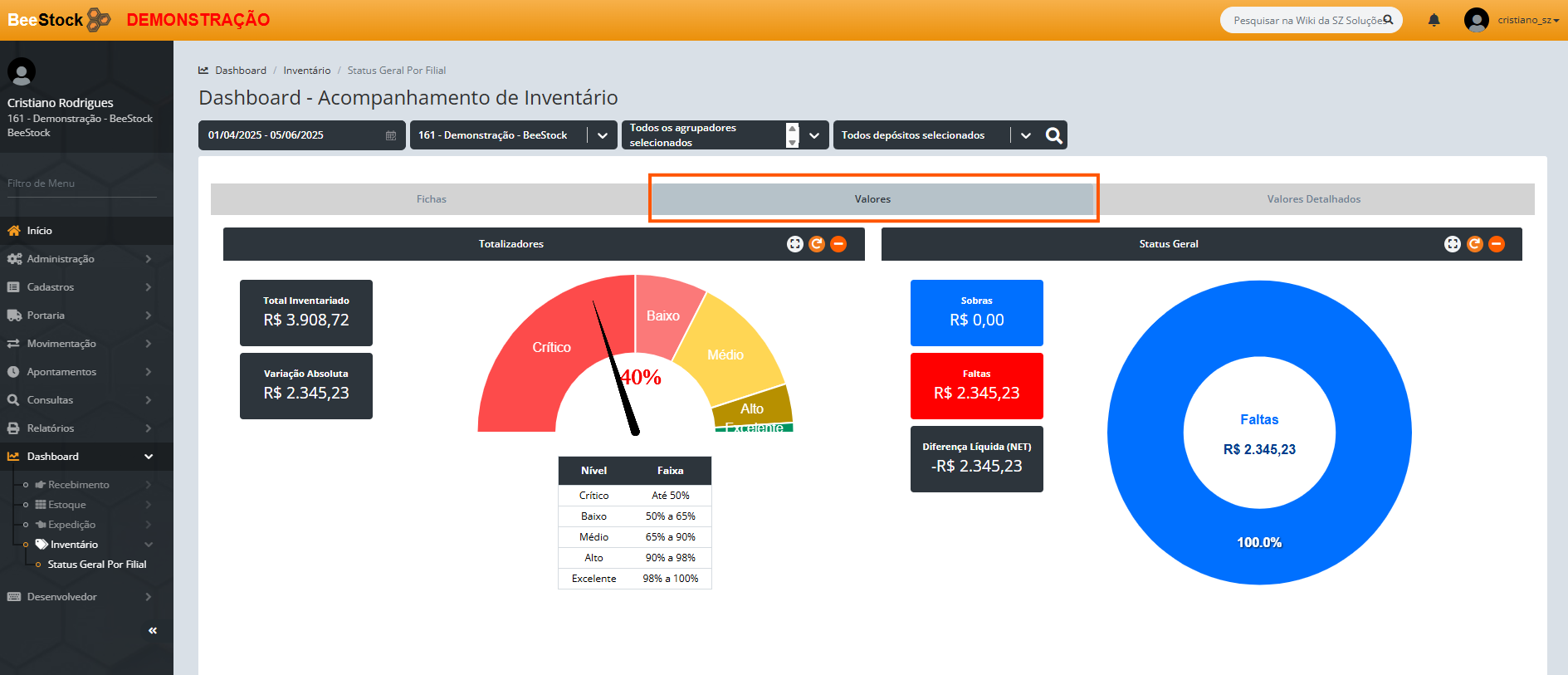Click the search magnifier filter button
The width and height of the screenshot is (1568, 675).
1053,135
